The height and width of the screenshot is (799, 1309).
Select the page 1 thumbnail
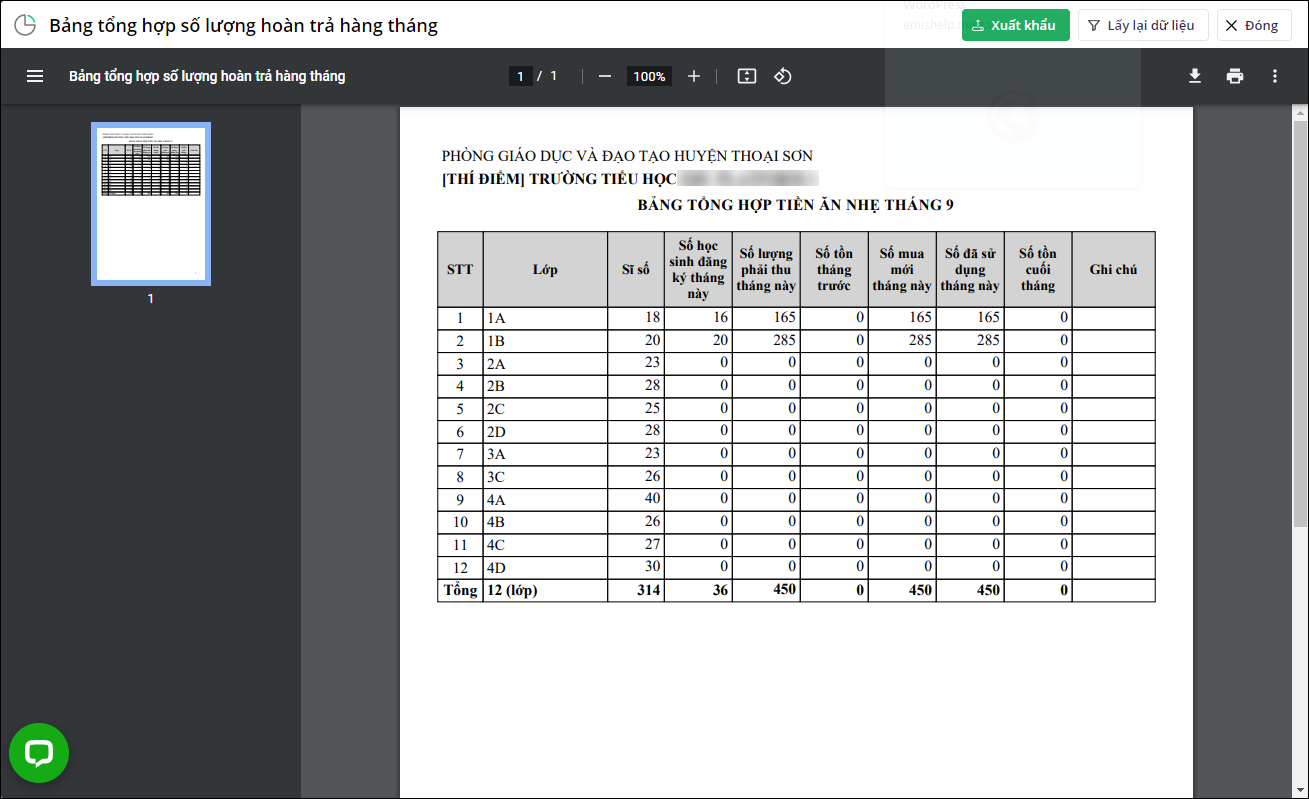point(151,204)
